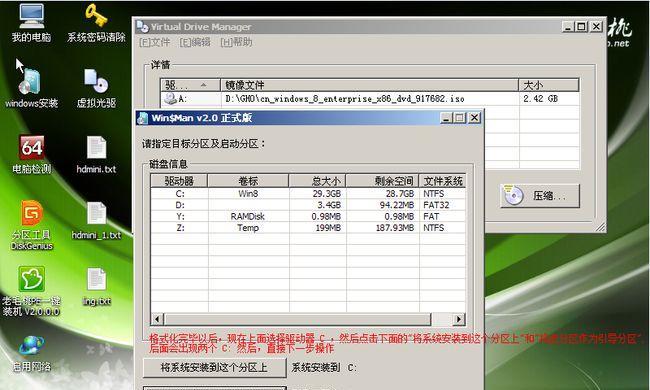This screenshot has width=650, height=390.
Task: Select the A: virtual drive row
Action: click(x=369, y=99)
